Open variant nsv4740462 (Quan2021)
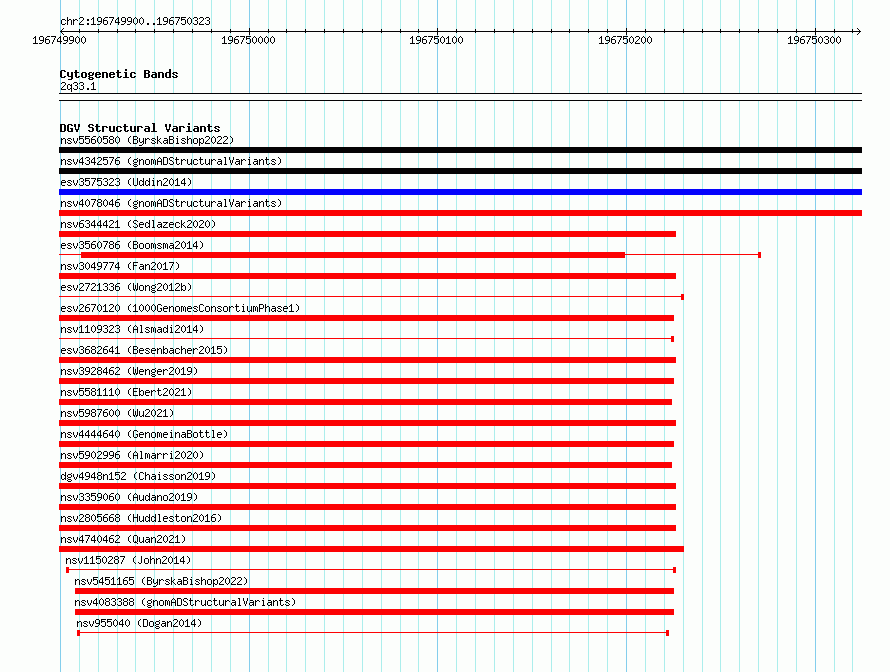Screen dimensions: 890x672 pyautogui.click(x=123, y=539)
